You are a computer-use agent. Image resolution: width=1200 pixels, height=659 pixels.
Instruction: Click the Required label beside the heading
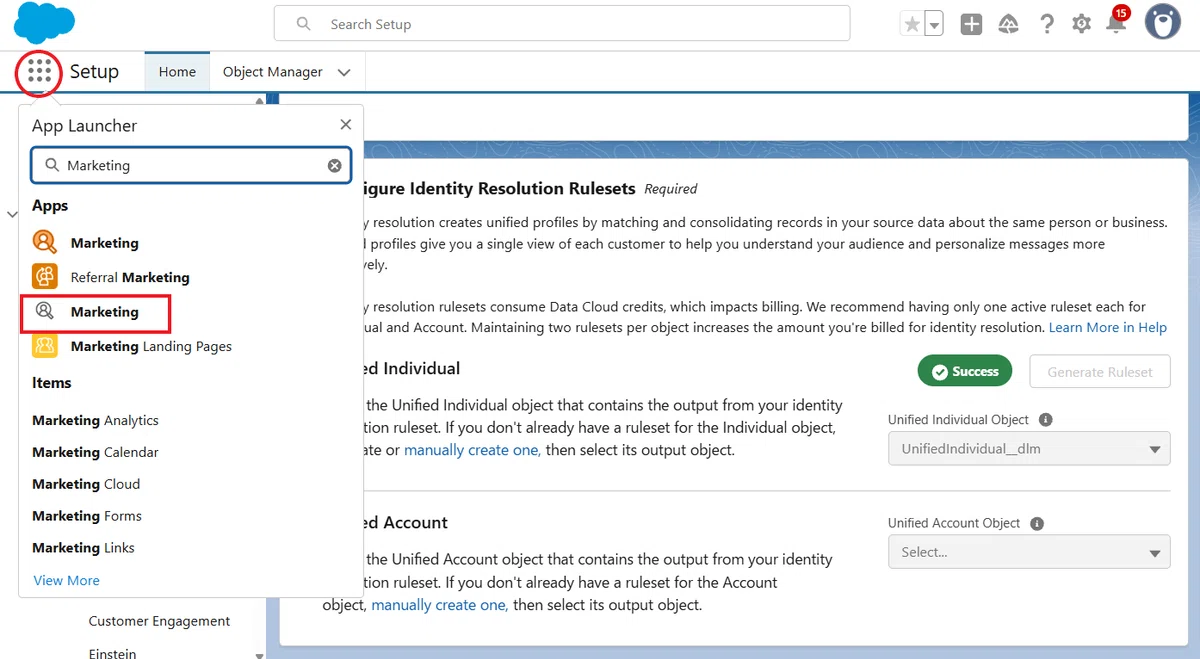(x=671, y=189)
